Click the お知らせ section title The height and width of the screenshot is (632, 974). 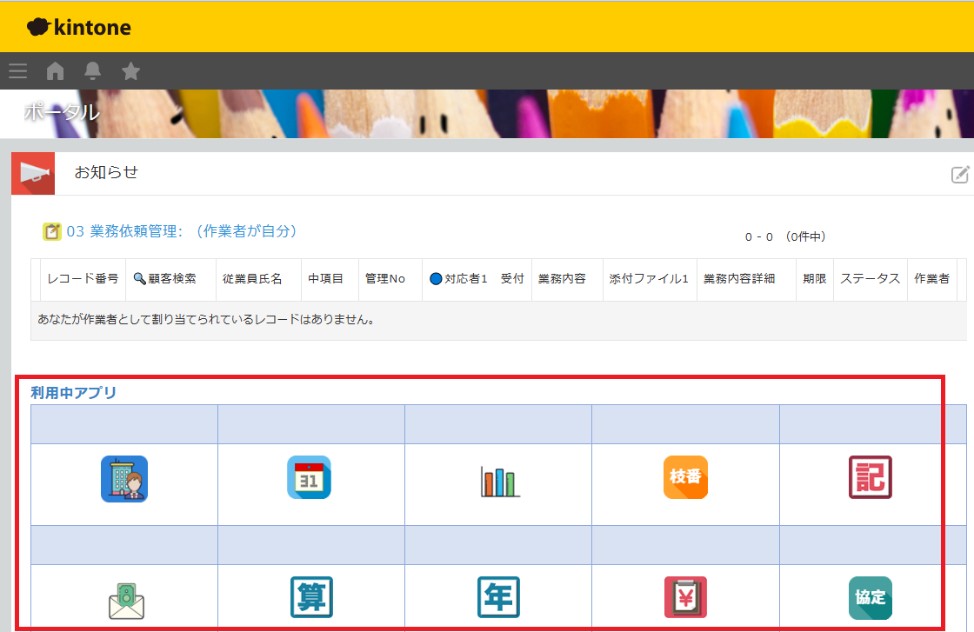(x=106, y=172)
